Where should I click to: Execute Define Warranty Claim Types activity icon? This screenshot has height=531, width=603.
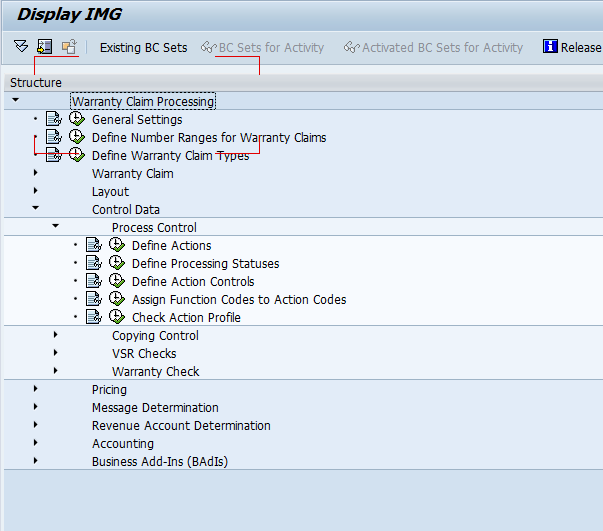[77, 155]
